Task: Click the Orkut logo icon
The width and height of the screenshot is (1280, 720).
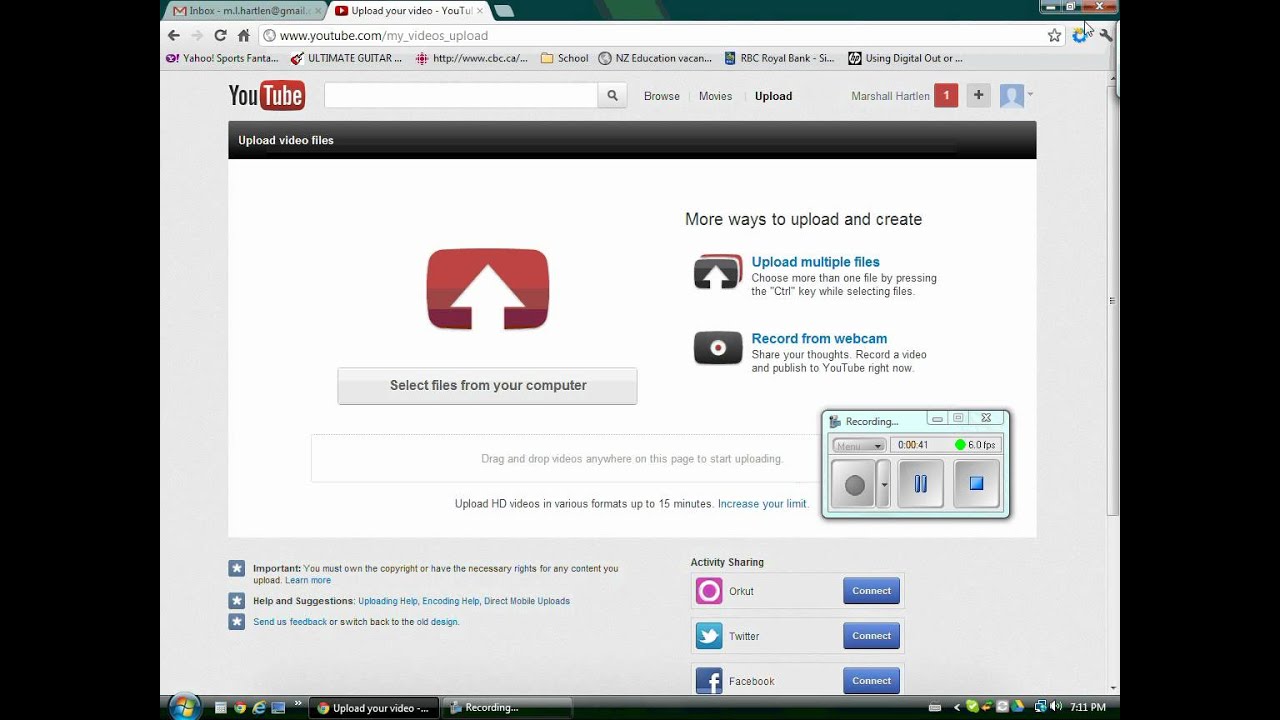Action: tap(709, 591)
